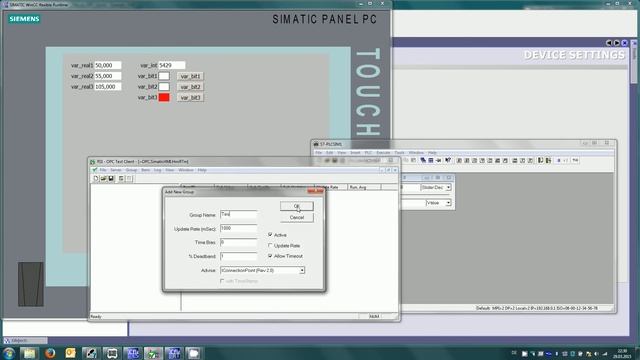Click the Device Settings back arrow icon
The height and width of the screenshot is (360, 640).
pyautogui.click(x=609, y=43)
